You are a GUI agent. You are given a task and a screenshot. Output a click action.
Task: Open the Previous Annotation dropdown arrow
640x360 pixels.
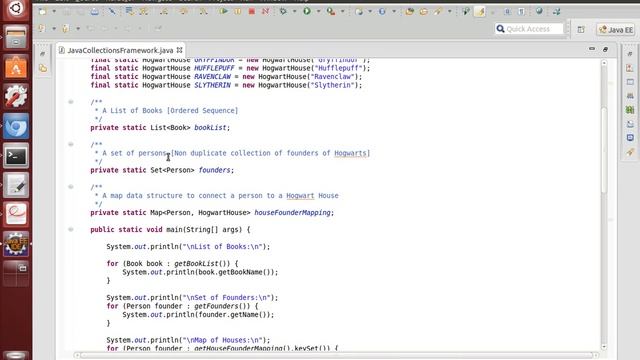coord(78,29)
